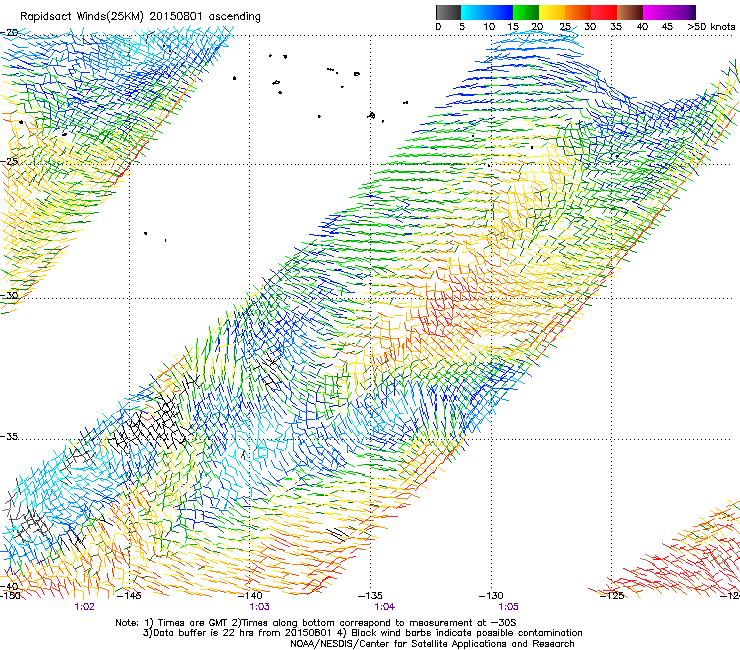Click the -25 latitude axis label

pyautogui.click(x=9, y=161)
